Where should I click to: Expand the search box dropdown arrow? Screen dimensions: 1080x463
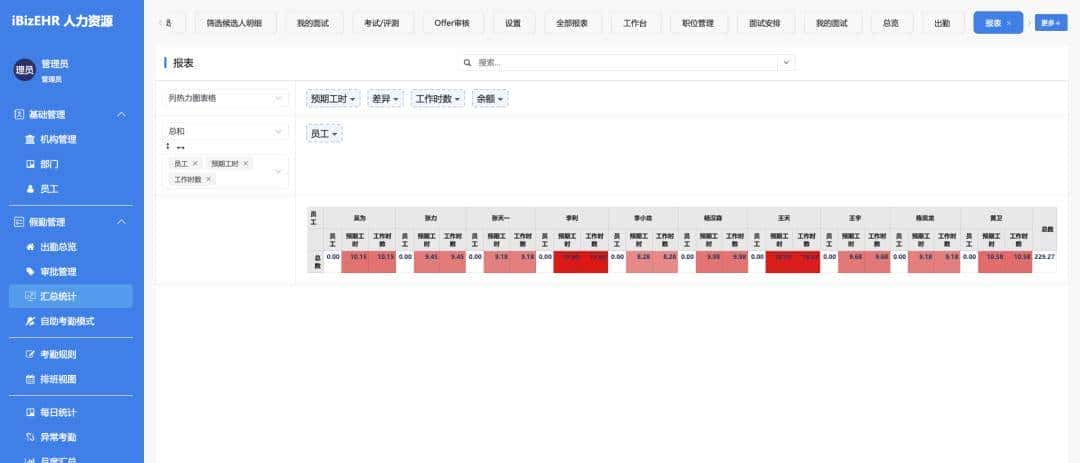tap(787, 63)
